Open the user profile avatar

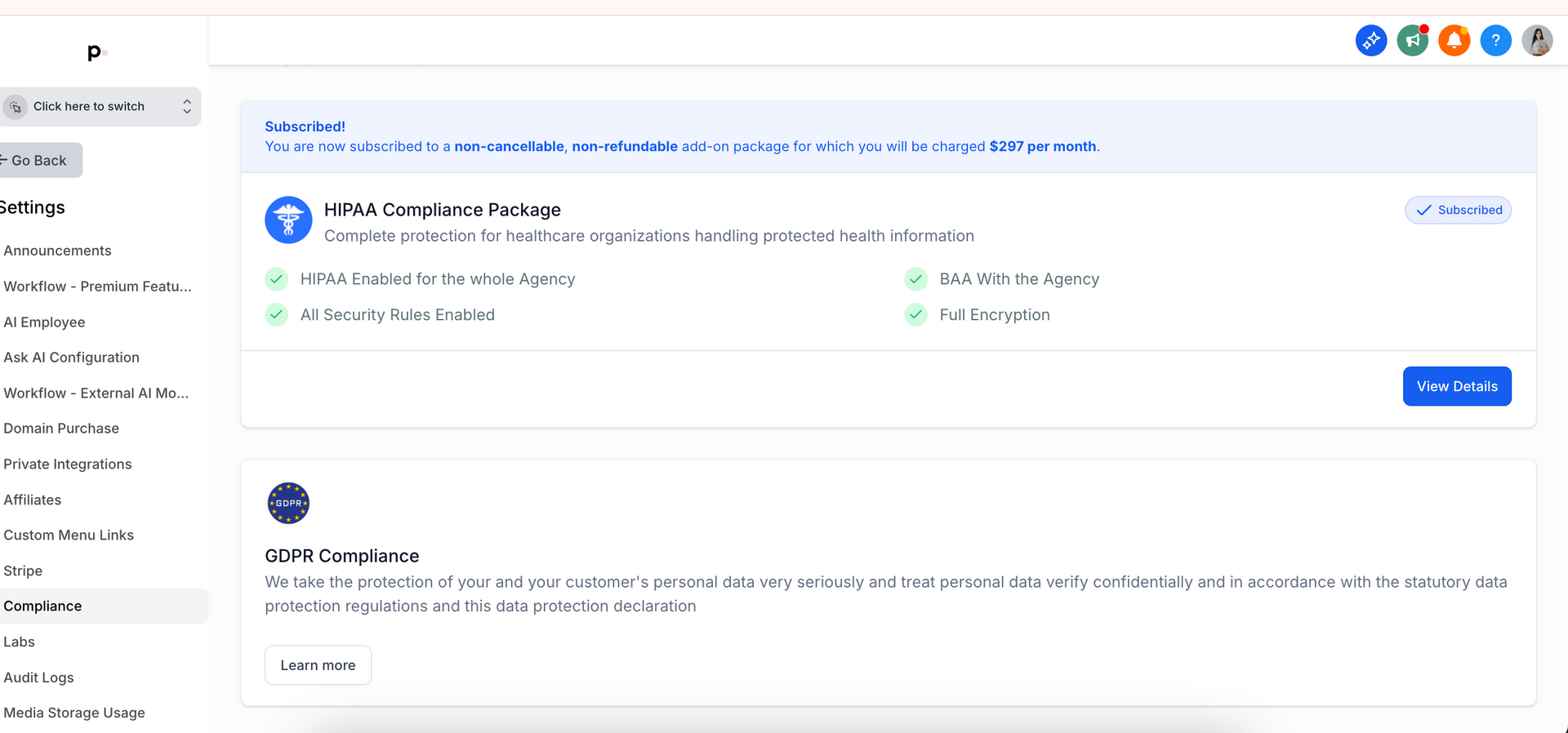(x=1538, y=40)
